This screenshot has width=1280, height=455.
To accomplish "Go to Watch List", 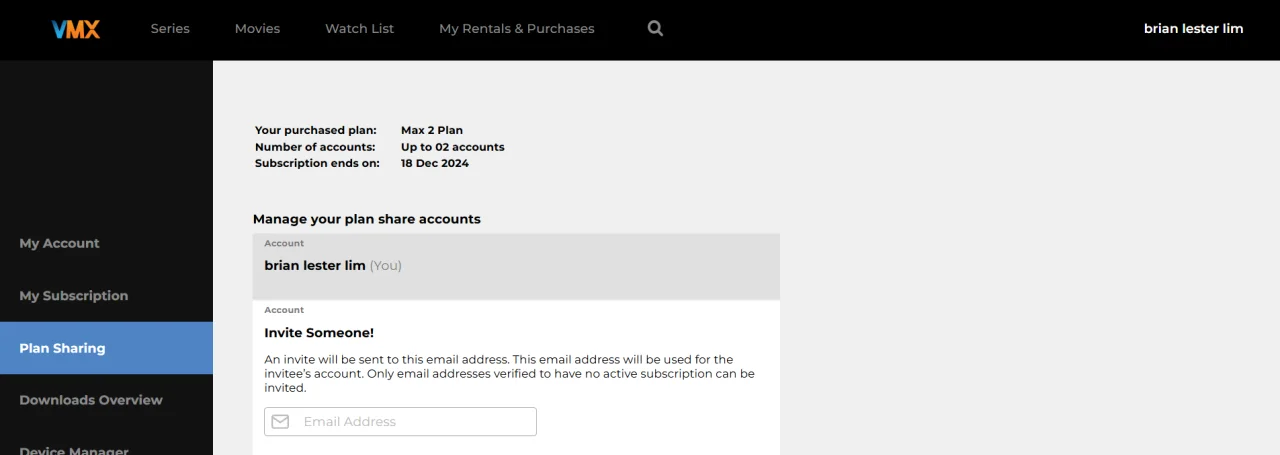I will point(359,29).
